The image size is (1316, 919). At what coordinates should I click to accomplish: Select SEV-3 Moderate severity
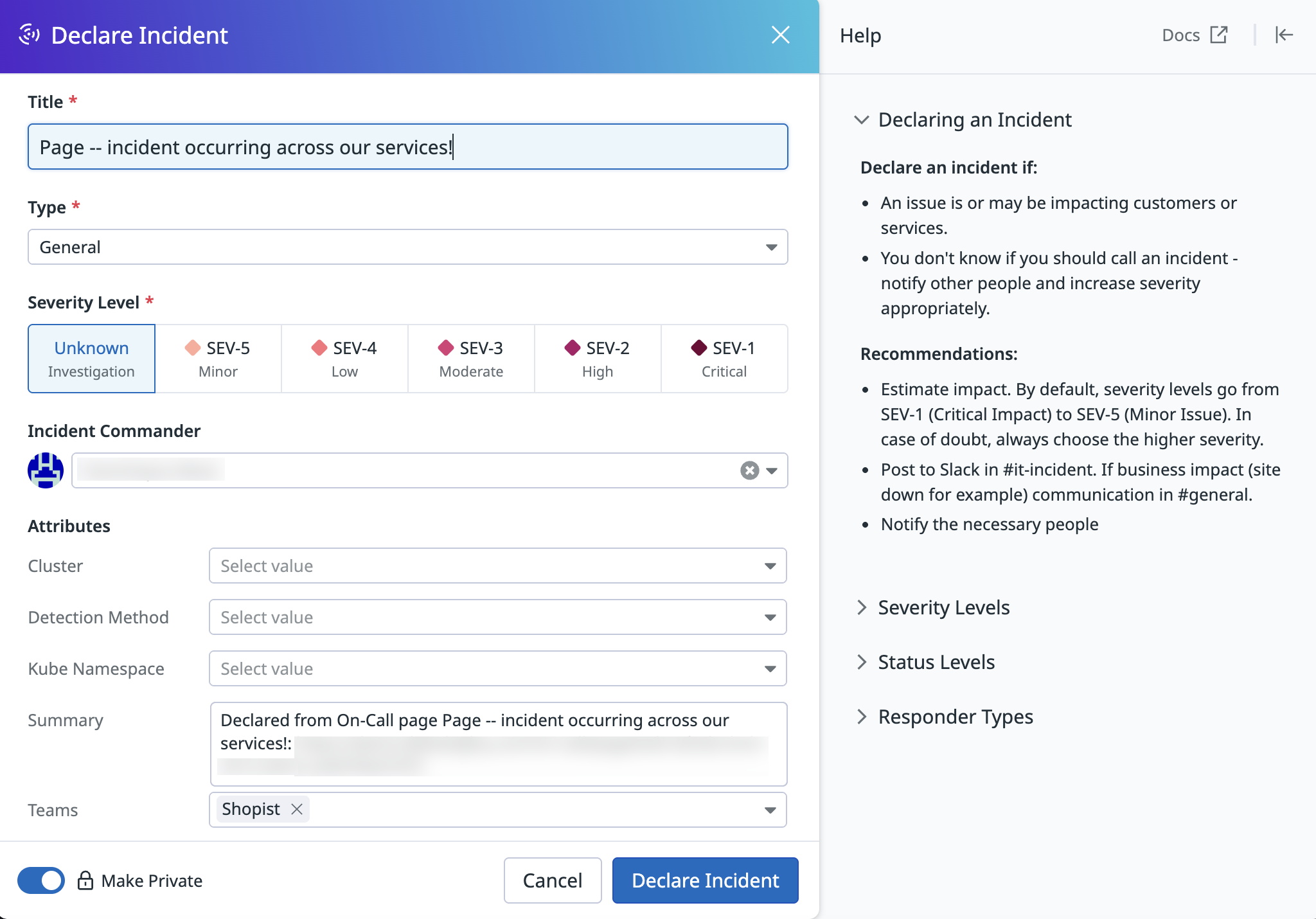click(471, 359)
